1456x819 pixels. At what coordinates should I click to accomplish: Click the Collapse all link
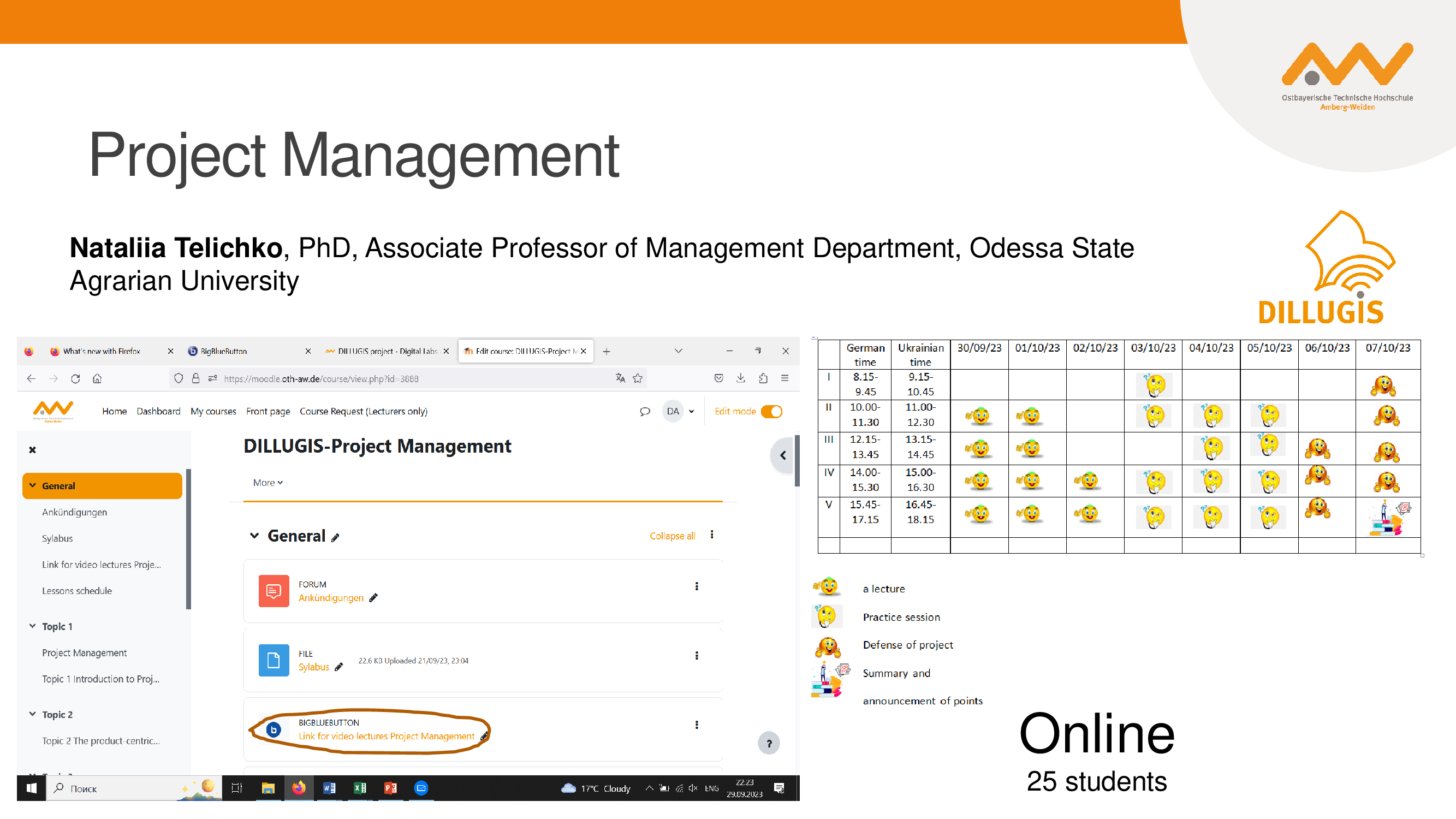point(672,536)
